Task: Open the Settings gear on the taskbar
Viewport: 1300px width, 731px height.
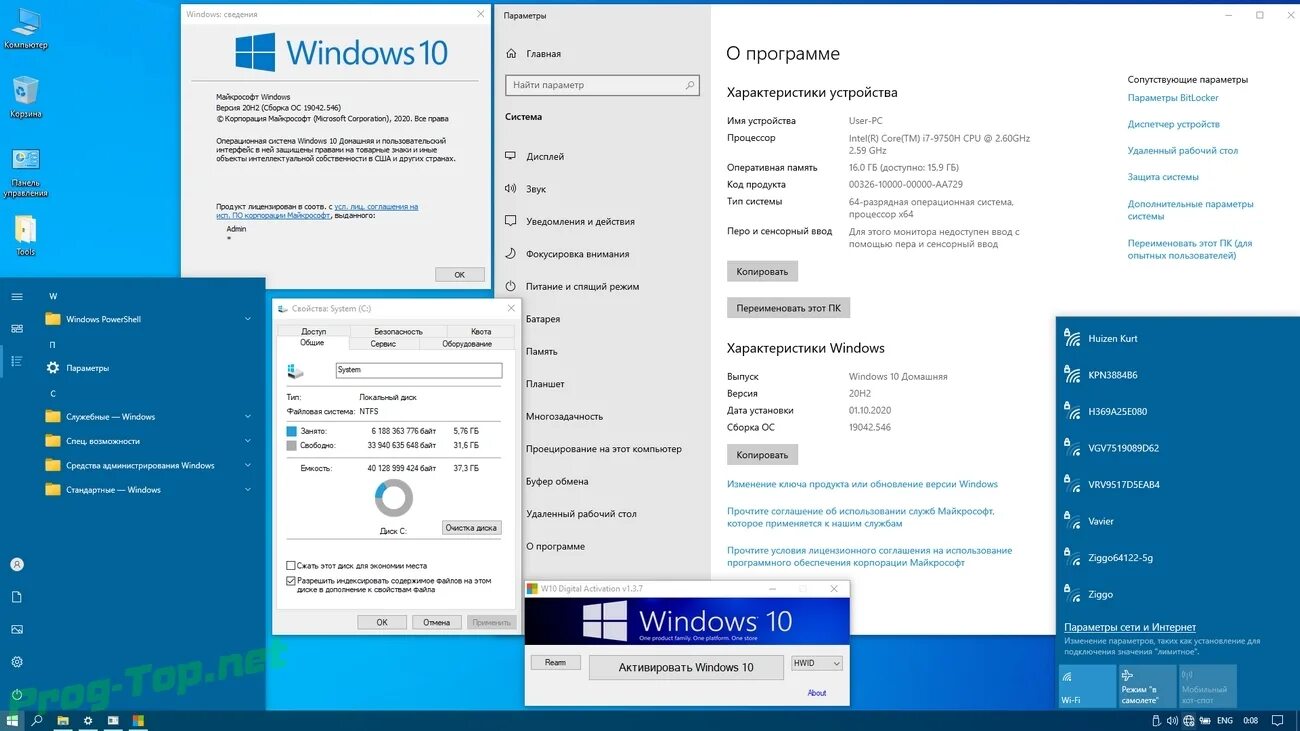Action: click(88, 720)
